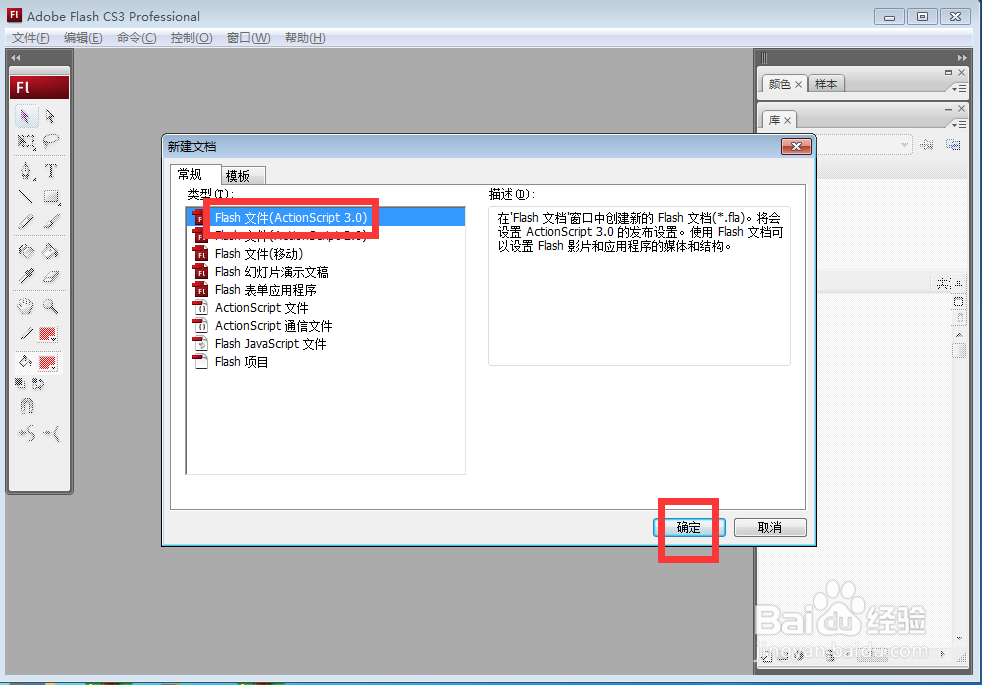The width and height of the screenshot is (982, 685).
Task: Select the Pencil tool
Action: (26, 222)
